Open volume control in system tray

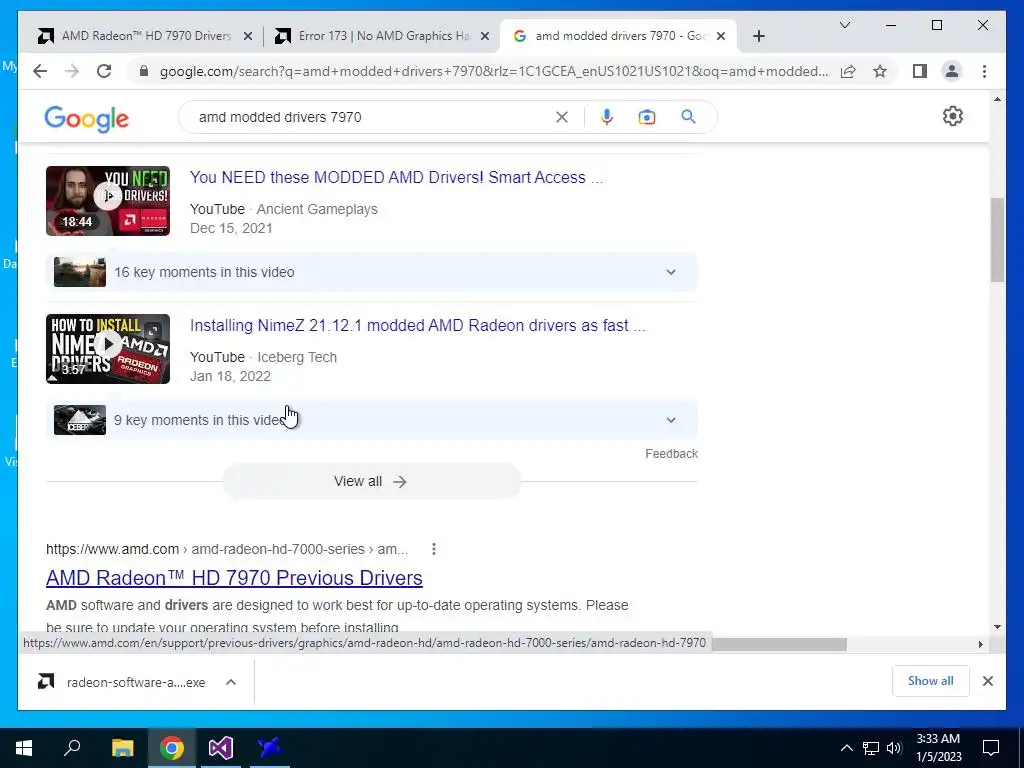pos(894,748)
